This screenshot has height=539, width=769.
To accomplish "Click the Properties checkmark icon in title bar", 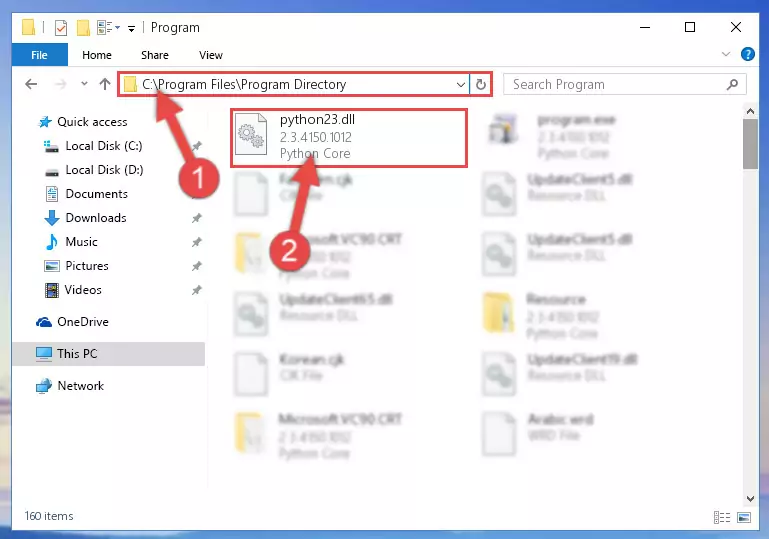I will point(61,28).
